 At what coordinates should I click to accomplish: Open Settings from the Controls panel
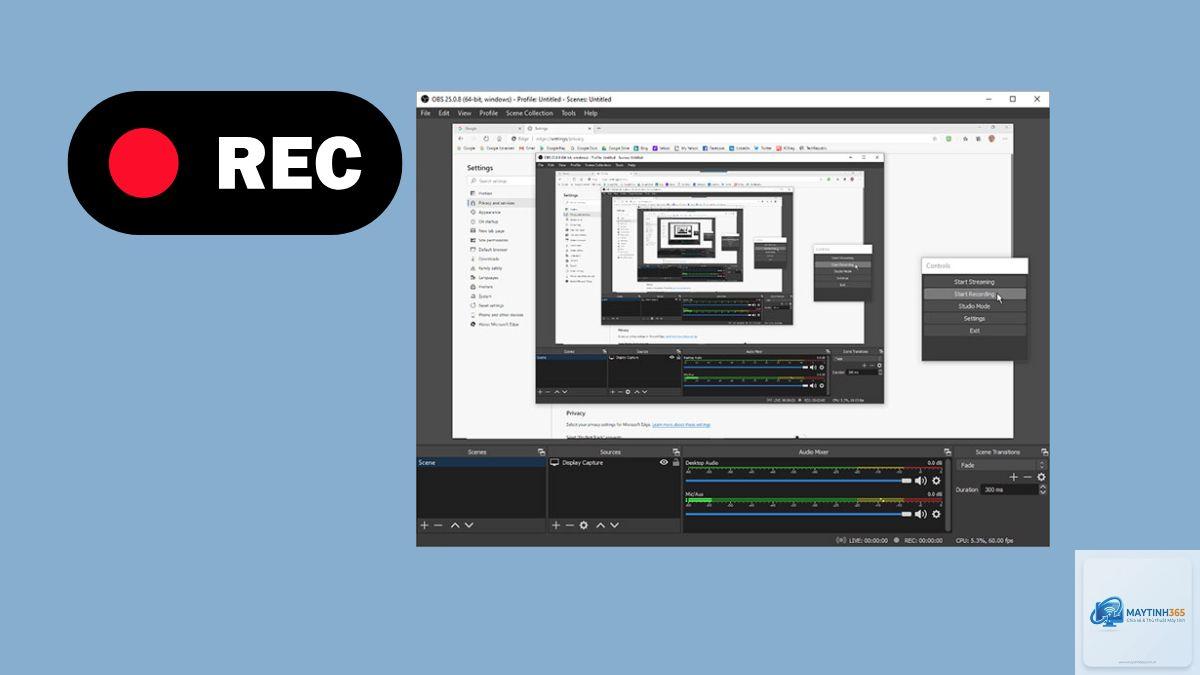[x=974, y=318]
